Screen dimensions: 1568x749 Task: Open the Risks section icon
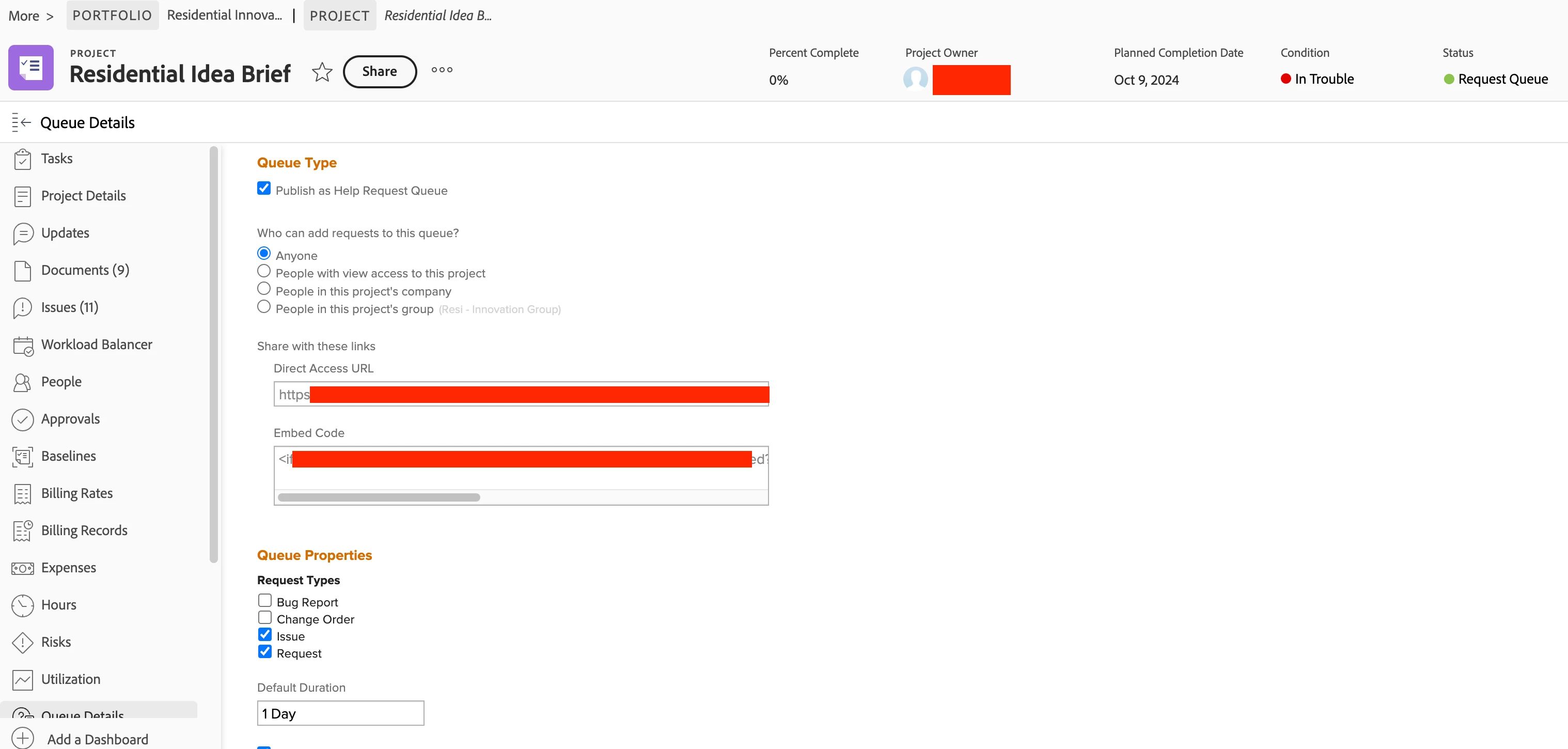tap(23, 643)
